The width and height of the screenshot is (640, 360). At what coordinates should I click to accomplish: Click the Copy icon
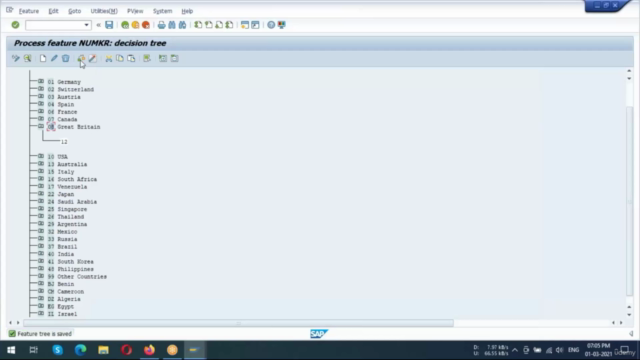[120, 58]
